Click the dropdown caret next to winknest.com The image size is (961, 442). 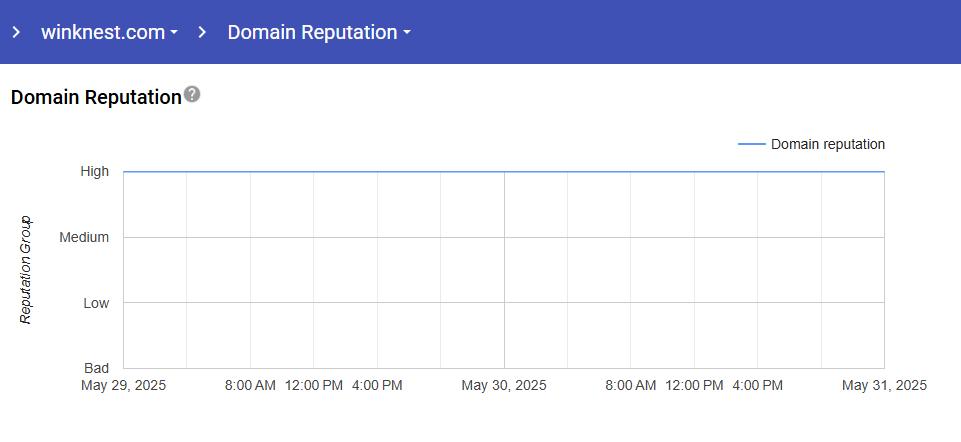(x=174, y=33)
